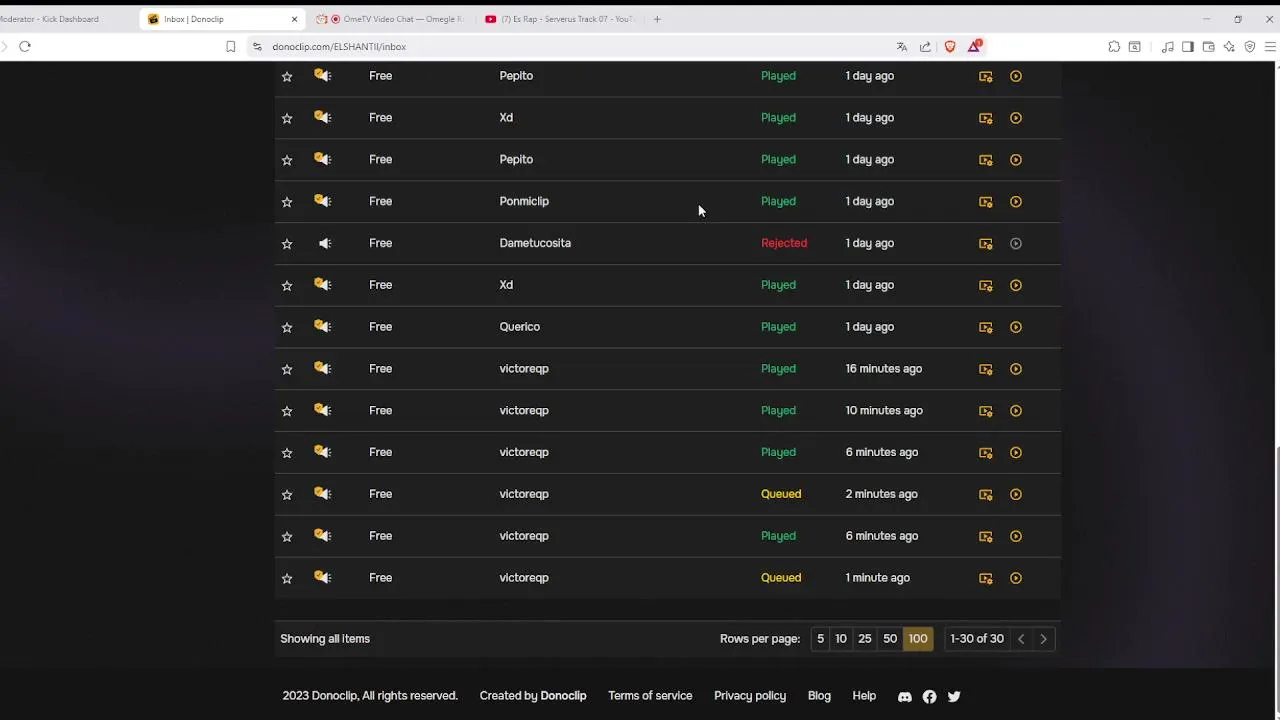The height and width of the screenshot is (720, 1280).
Task: Switch to the OmeTV Video Chat tab
Action: 400,19
